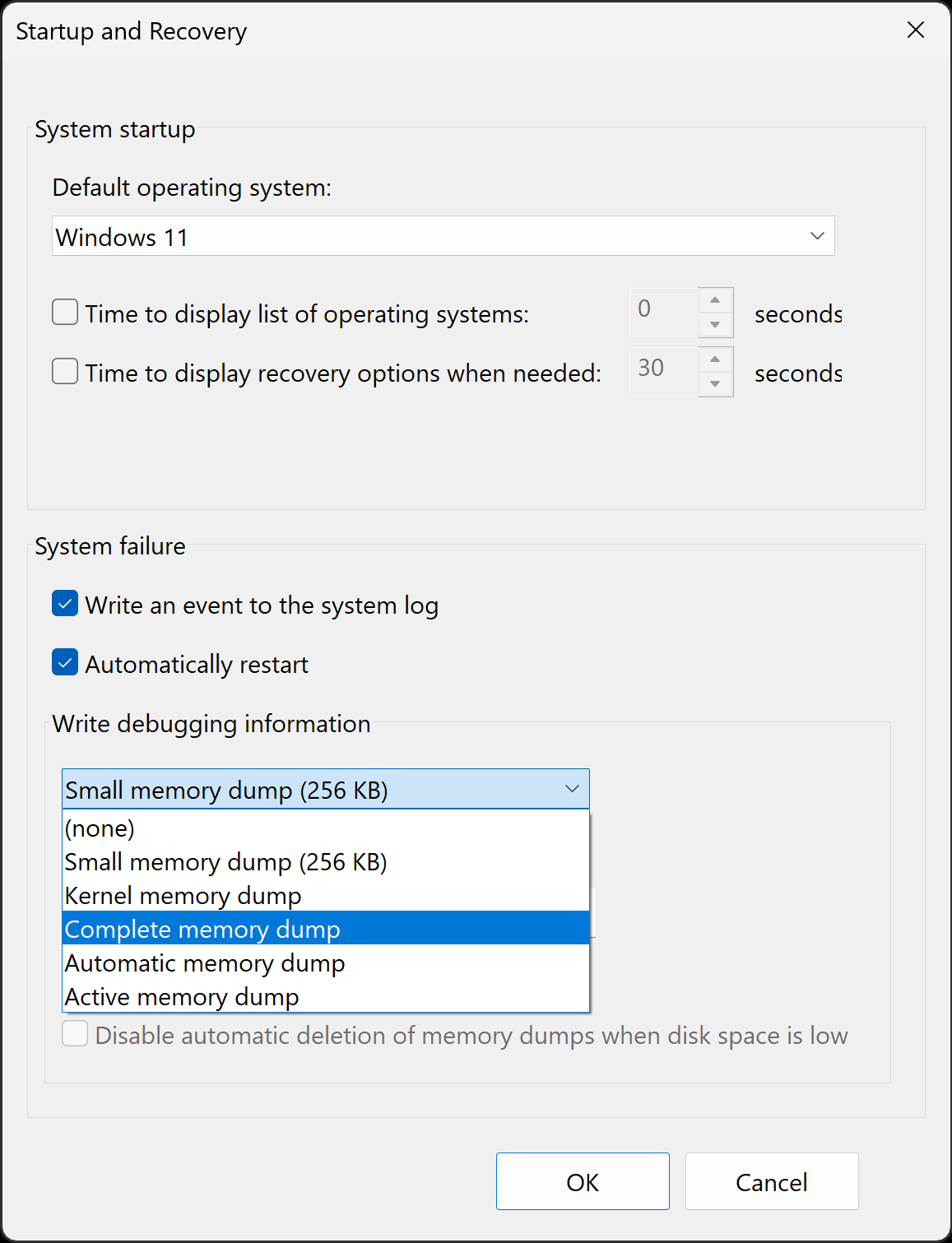Click the chevron on the Windows 11 selector
The image size is (952, 1243).
pyautogui.click(x=817, y=236)
